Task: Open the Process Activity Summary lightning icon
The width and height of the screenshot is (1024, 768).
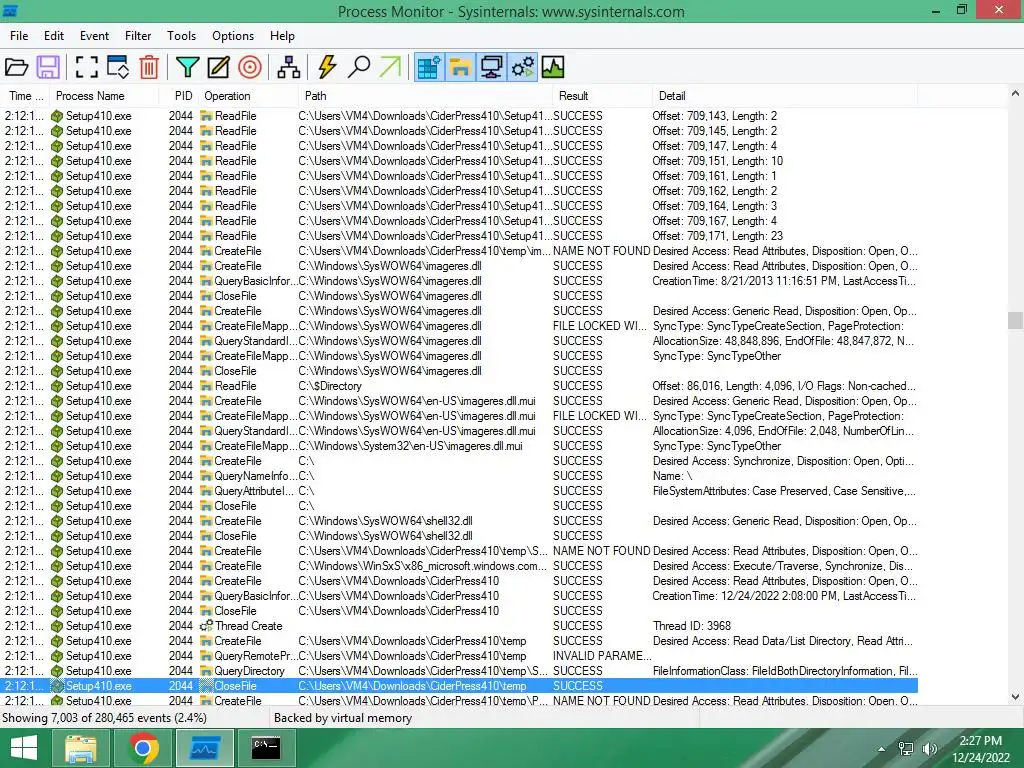Action: click(327, 67)
